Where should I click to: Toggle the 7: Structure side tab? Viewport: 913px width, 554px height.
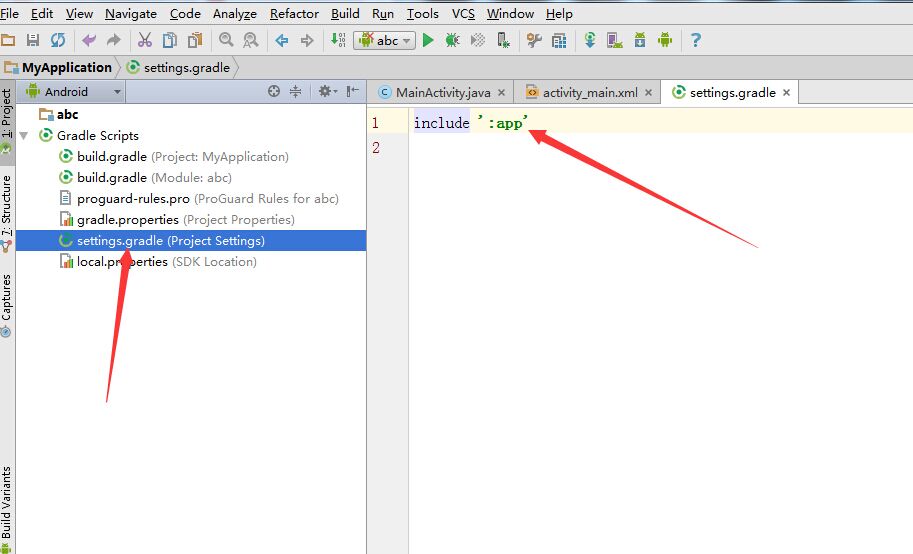pyautogui.click(x=6, y=213)
